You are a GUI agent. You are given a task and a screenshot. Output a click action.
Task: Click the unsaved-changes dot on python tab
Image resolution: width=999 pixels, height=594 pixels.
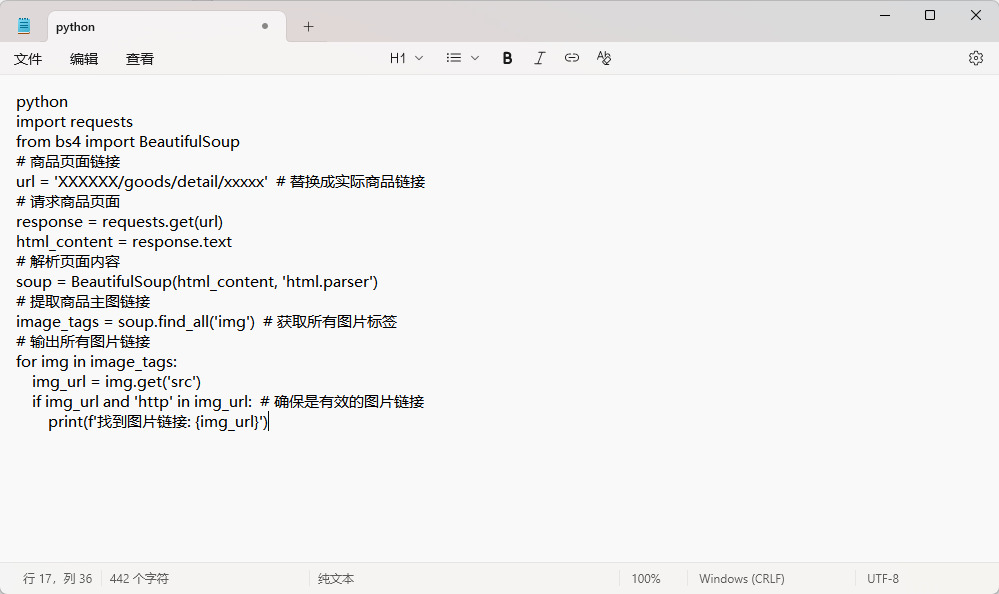265,26
